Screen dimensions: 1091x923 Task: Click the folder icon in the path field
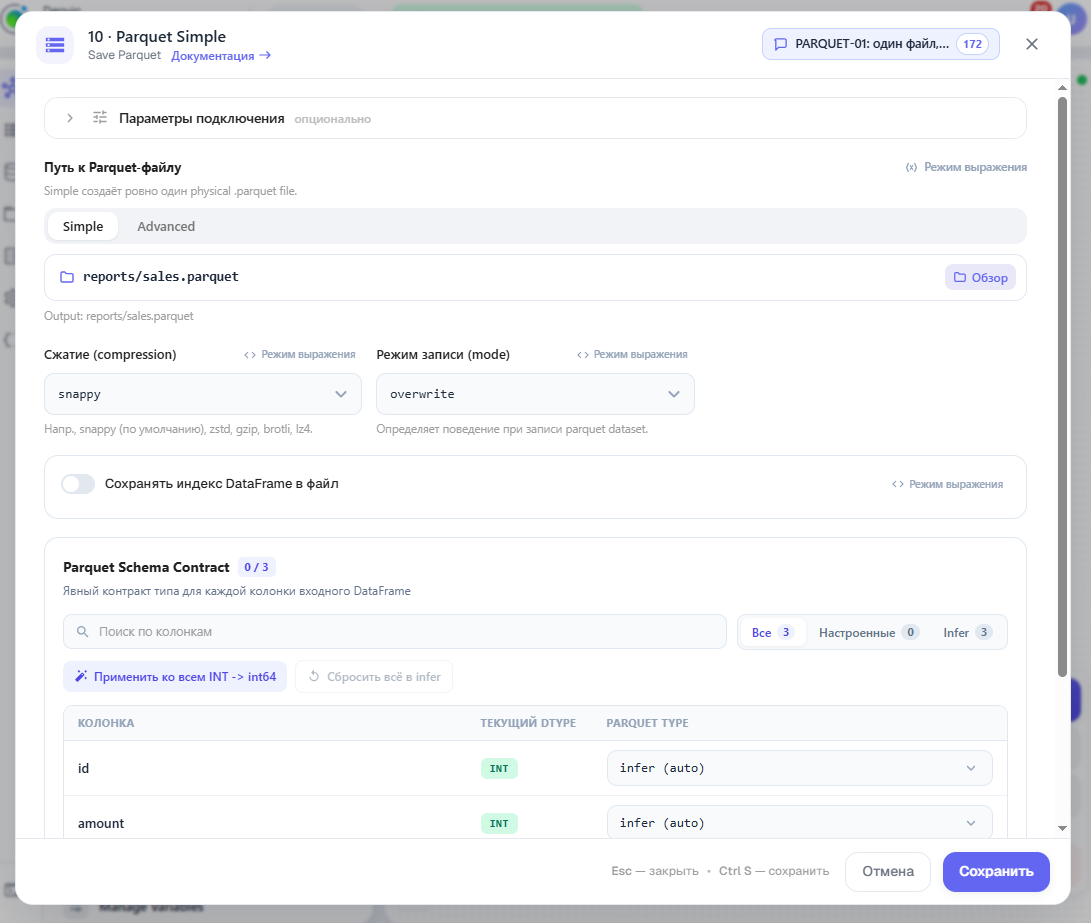pos(67,277)
